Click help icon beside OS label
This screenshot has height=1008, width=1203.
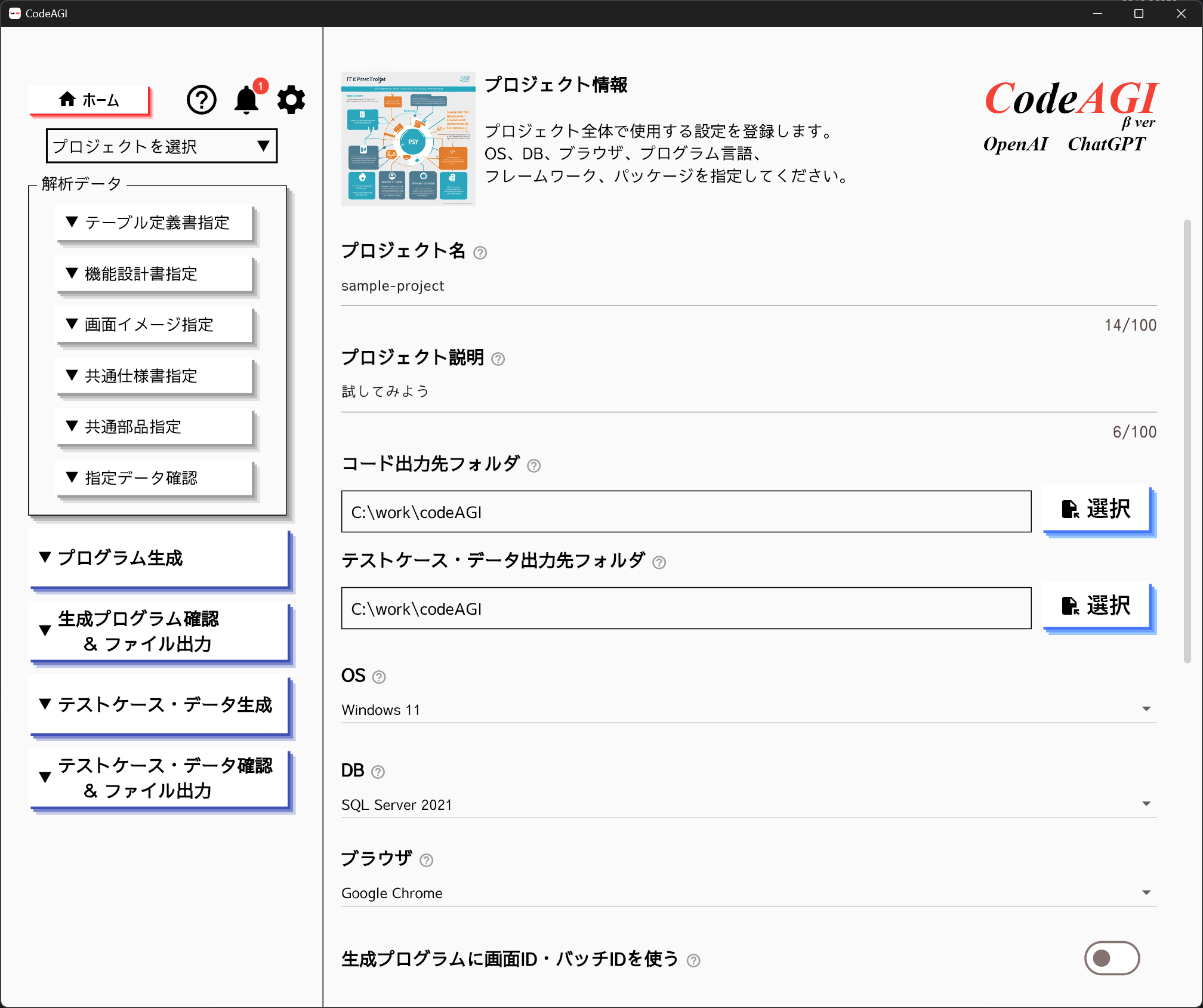coord(379,677)
